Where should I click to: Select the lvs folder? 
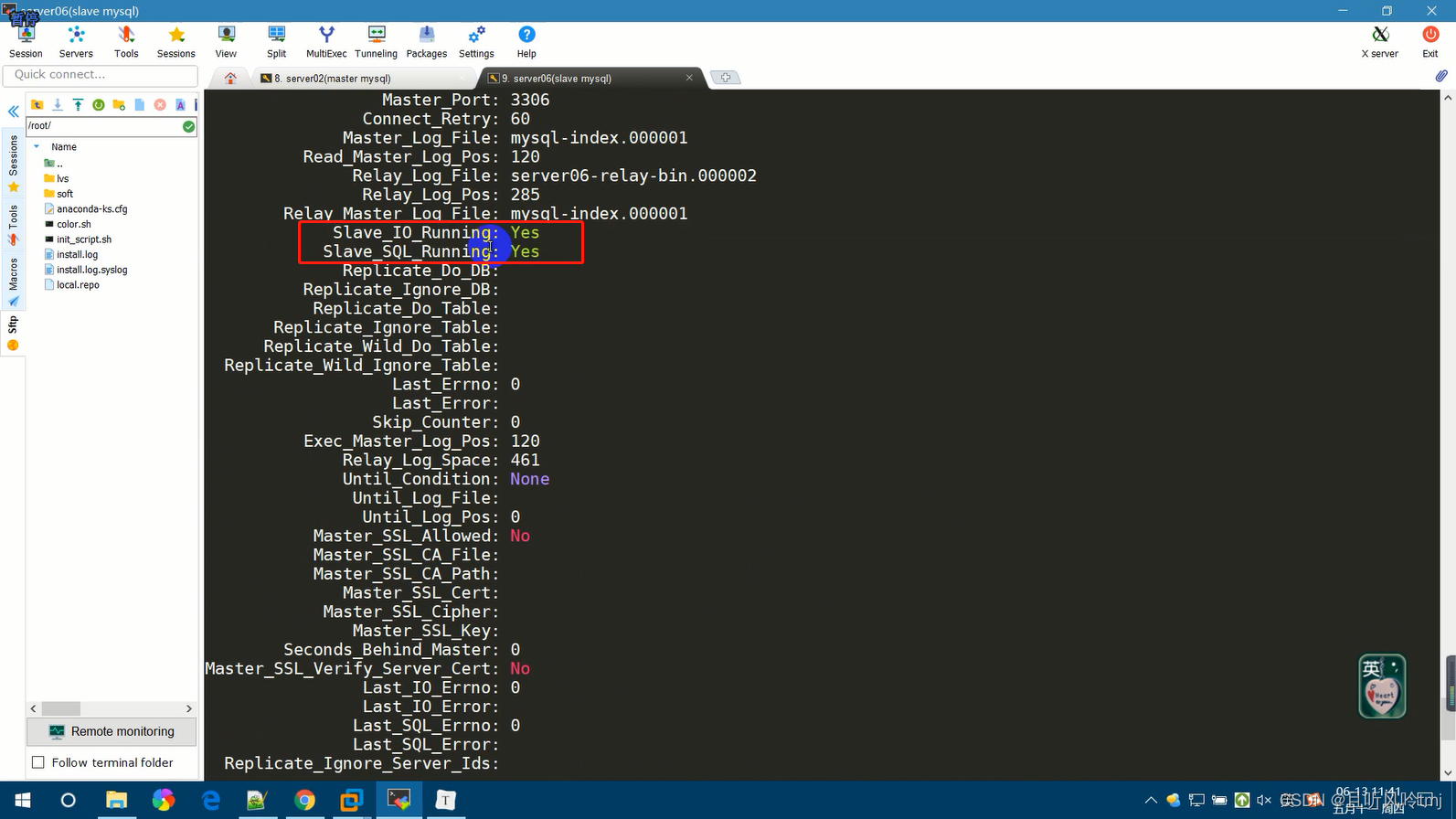pyautogui.click(x=57, y=179)
